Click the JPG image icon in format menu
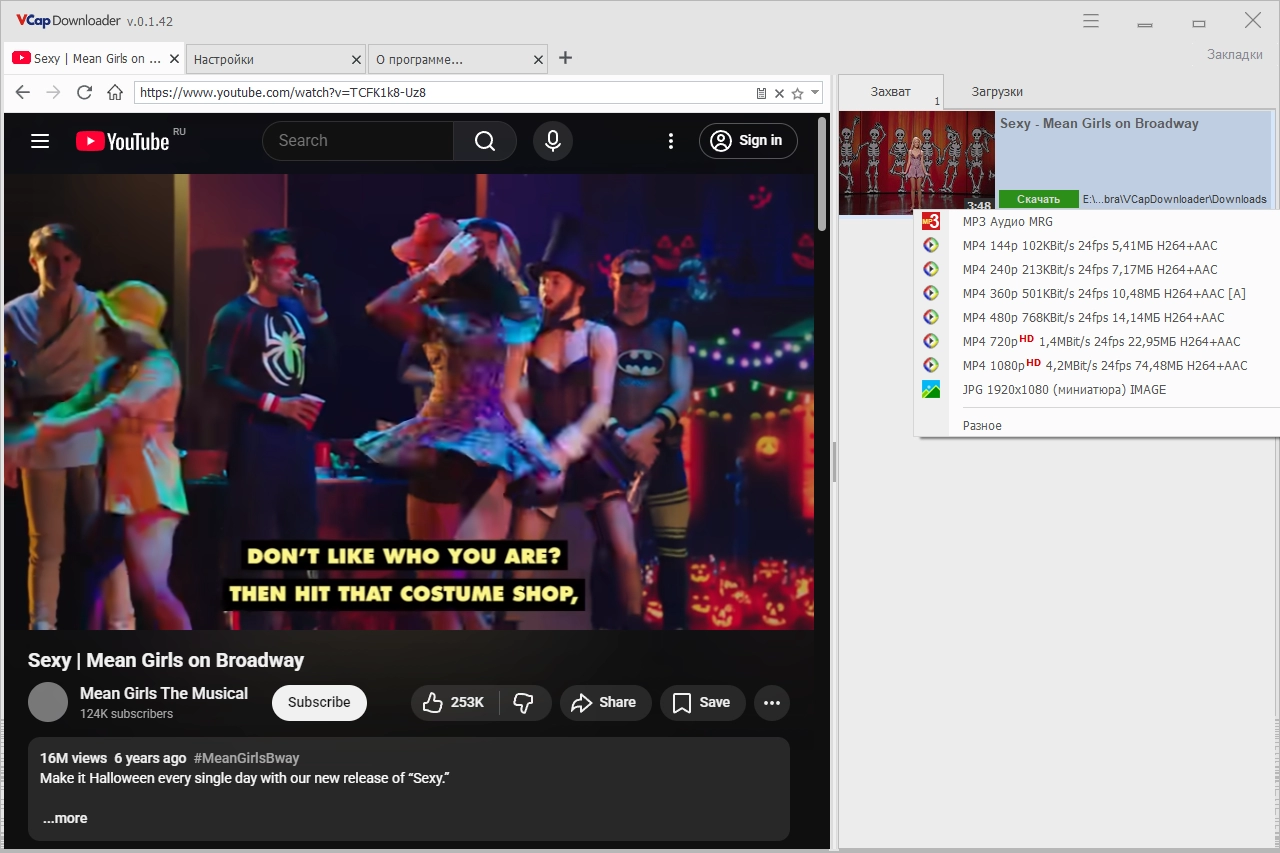1280x853 pixels. pos(931,390)
